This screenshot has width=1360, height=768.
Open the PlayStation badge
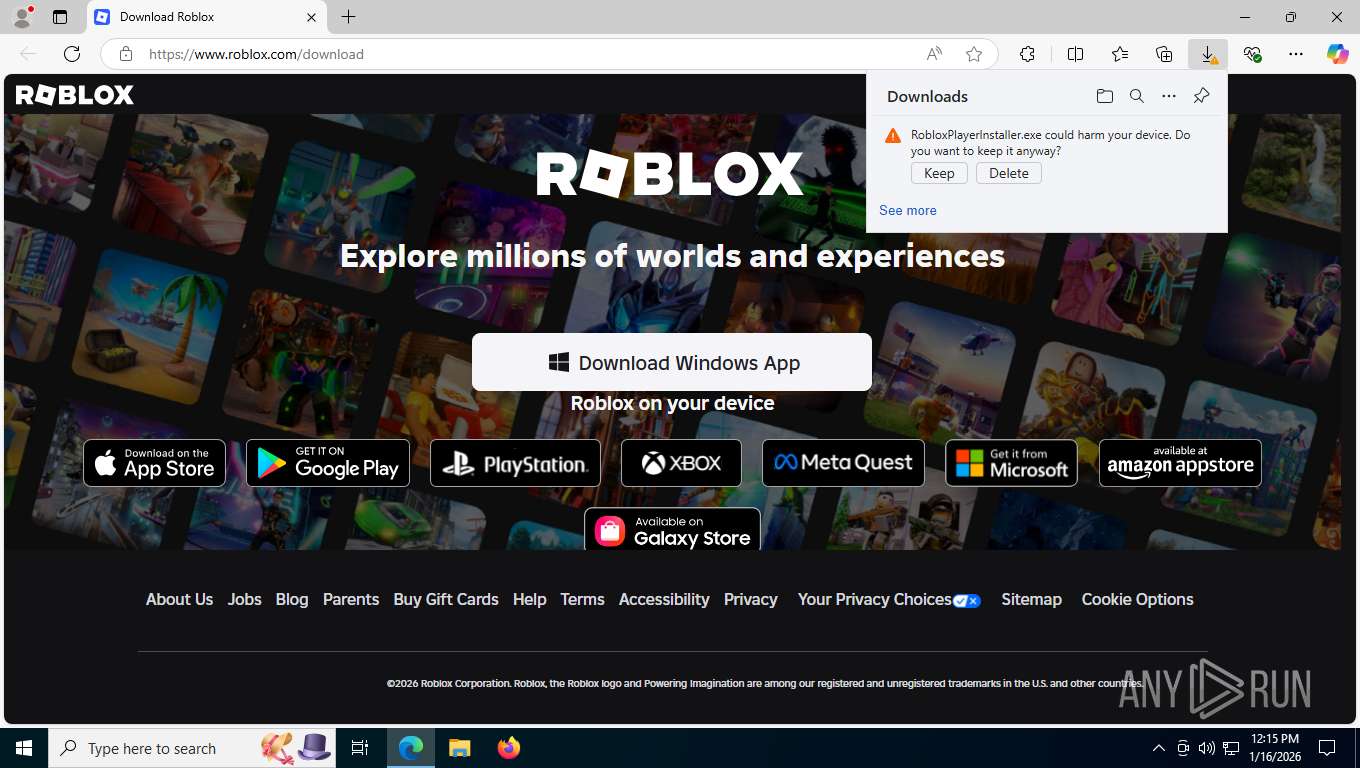point(515,463)
